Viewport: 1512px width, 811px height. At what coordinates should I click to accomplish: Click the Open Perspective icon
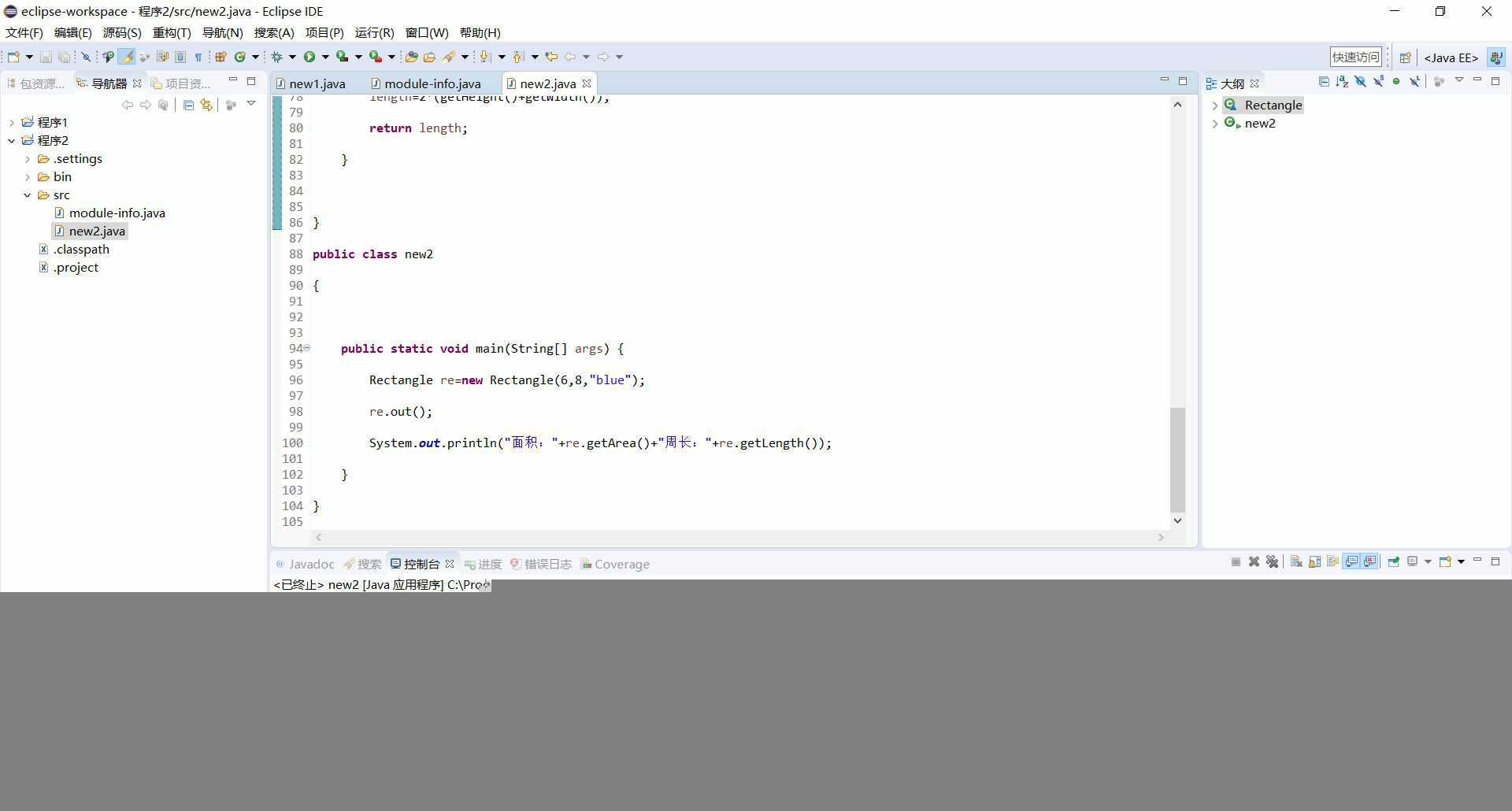pos(1405,57)
